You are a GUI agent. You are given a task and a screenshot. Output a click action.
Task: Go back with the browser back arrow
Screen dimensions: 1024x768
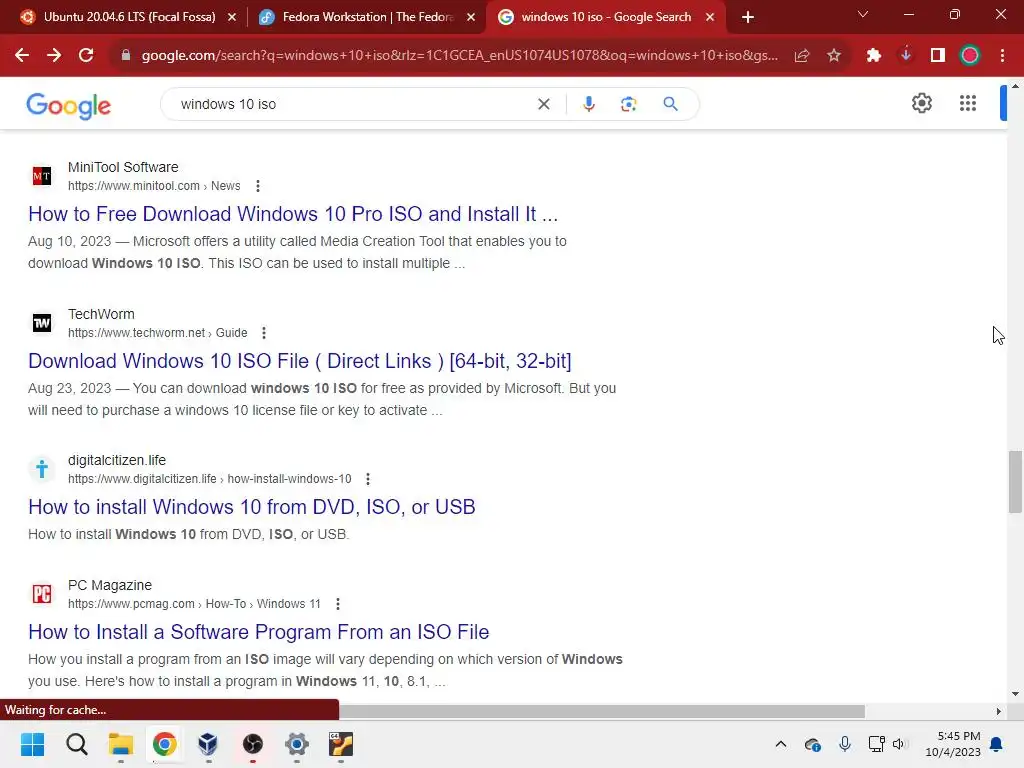[x=22, y=56]
